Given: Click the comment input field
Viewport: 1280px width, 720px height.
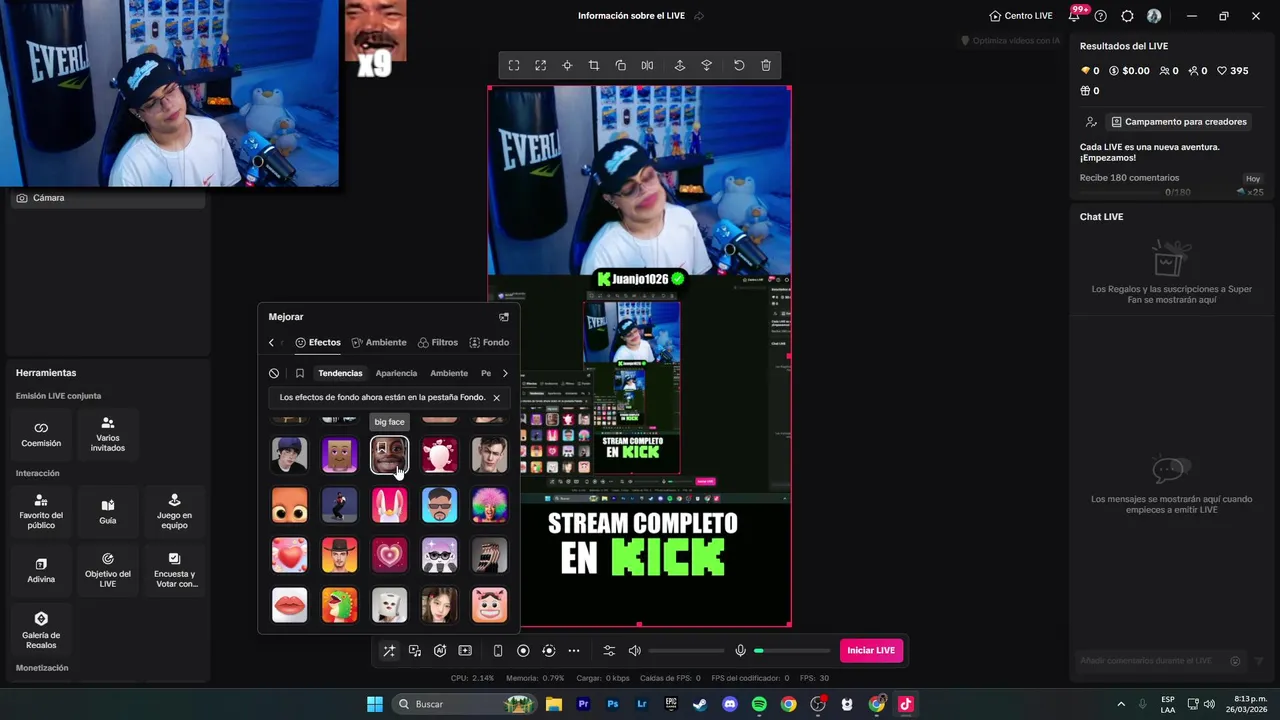Looking at the screenshot, I should 1160,661.
